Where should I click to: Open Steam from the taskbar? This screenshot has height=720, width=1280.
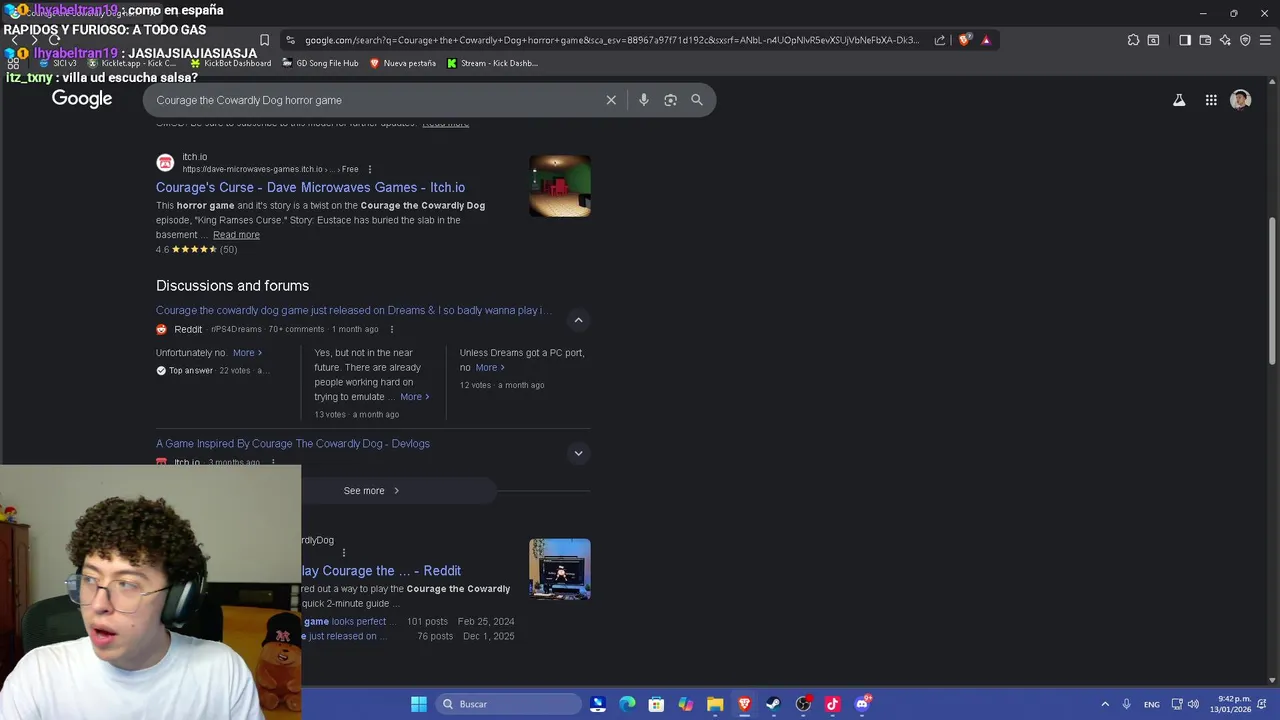773,704
